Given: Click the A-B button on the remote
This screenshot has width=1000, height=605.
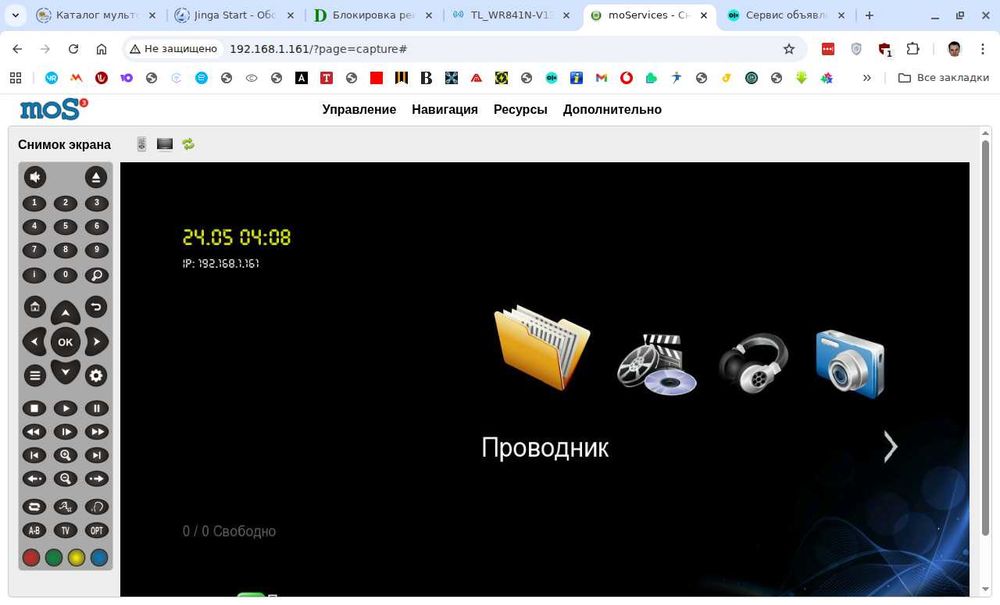Looking at the screenshot, I should (34, 530).
